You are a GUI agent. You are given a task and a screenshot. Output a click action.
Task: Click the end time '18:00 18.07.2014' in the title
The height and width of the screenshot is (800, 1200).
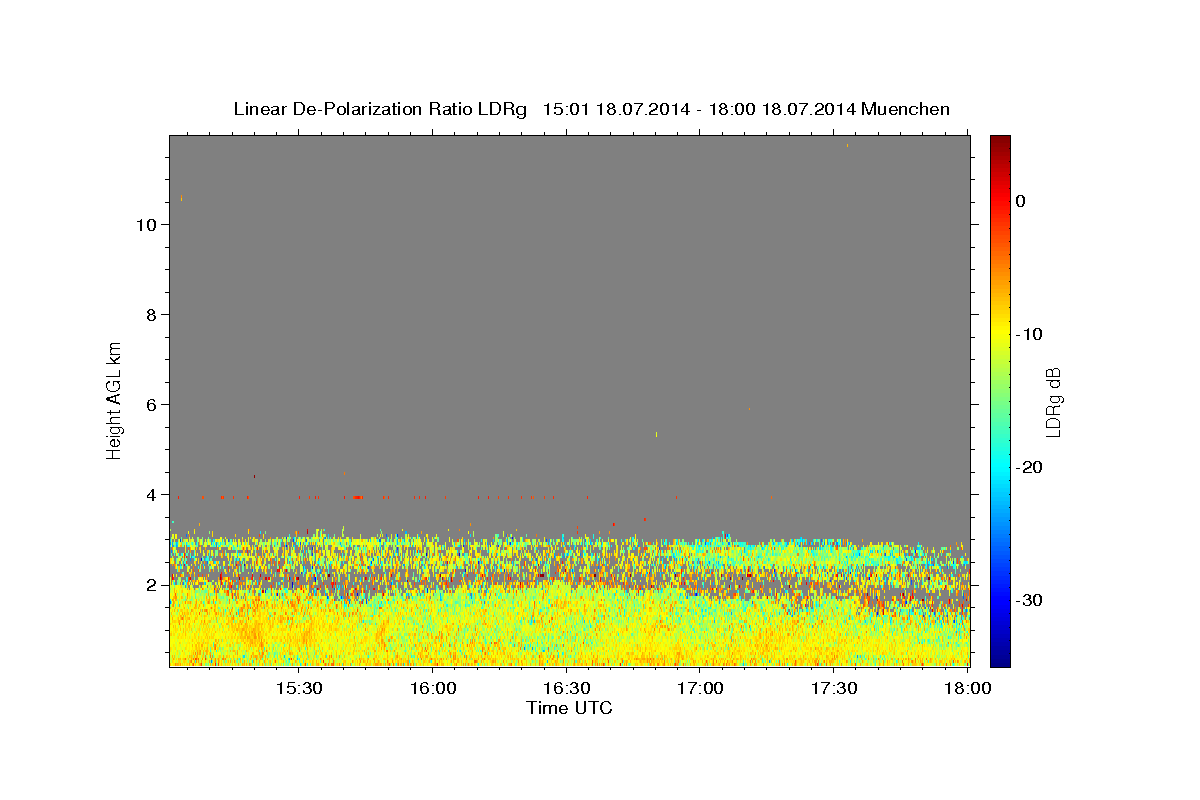782,109
